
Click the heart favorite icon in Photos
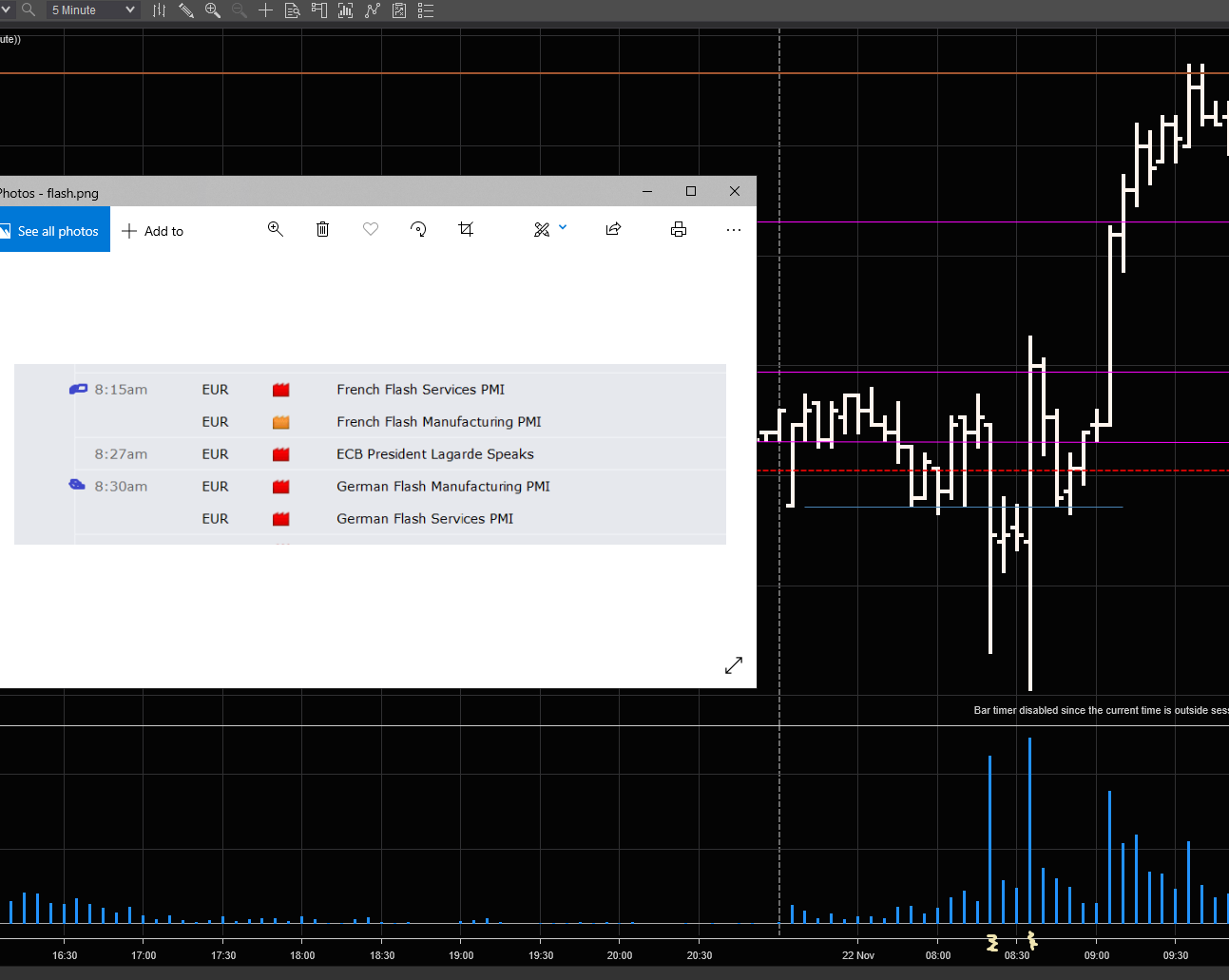[371, 229]
